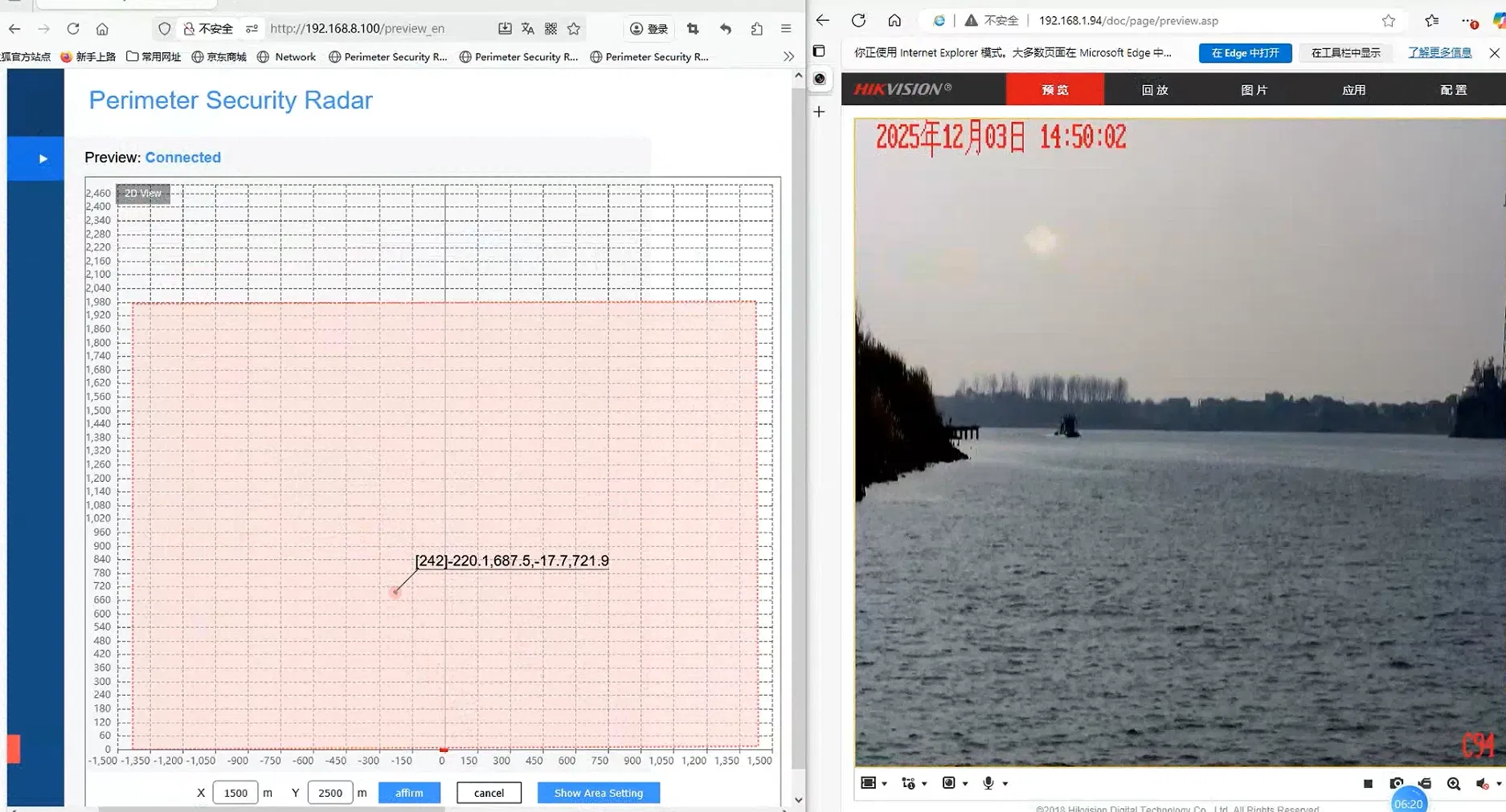
Task: Start clip recording with the record icon
Action: [1423, 782]
